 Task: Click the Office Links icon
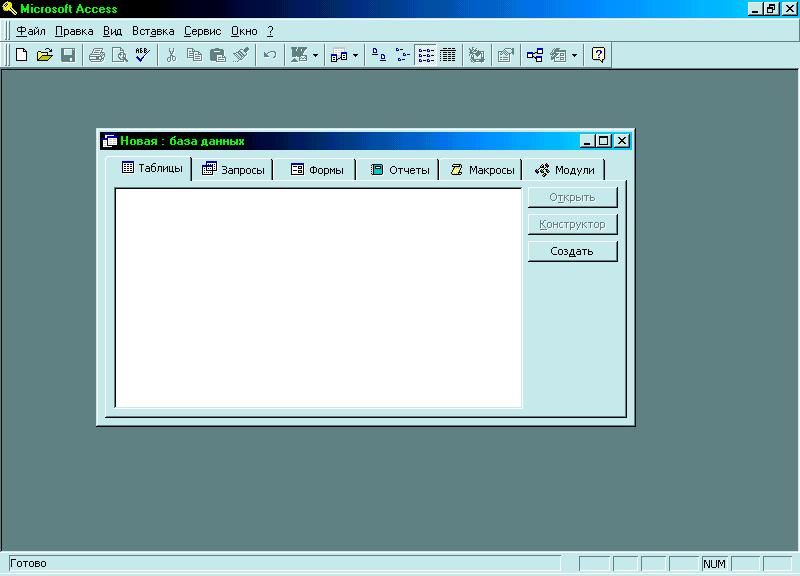click(299, 55)
